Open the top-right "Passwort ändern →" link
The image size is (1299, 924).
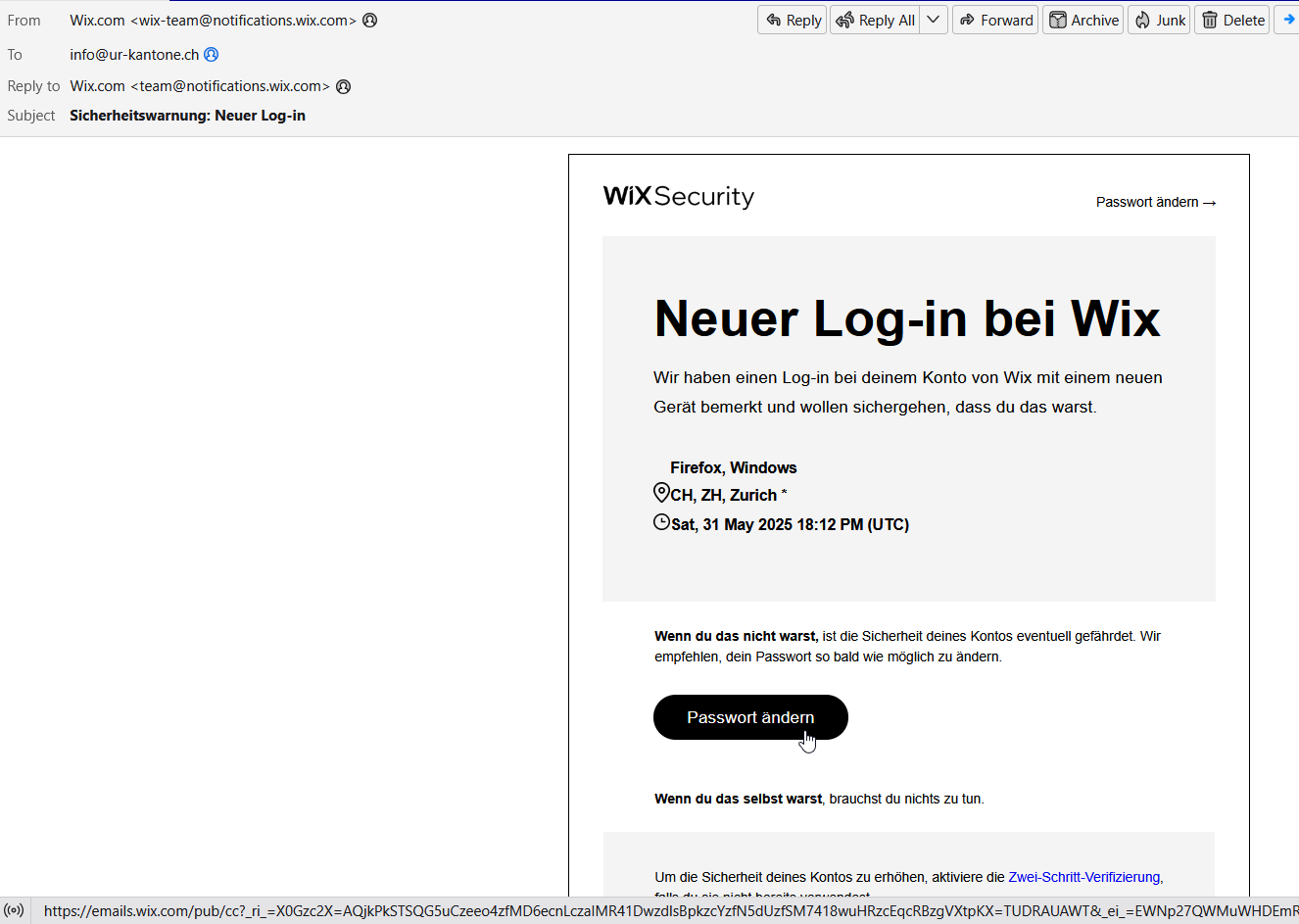(1155, 202)
